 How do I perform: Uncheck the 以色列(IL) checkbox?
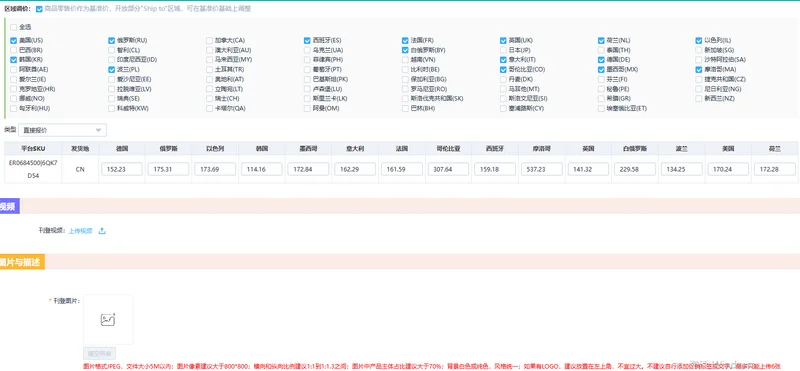pyautogui.click(x=699, y=40)
